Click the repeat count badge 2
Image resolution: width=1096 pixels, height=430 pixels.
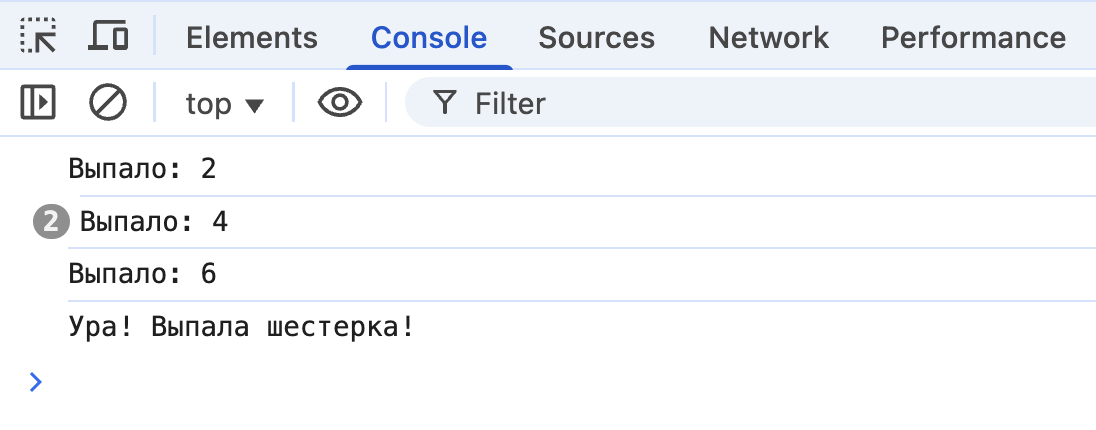click(50, 222)
